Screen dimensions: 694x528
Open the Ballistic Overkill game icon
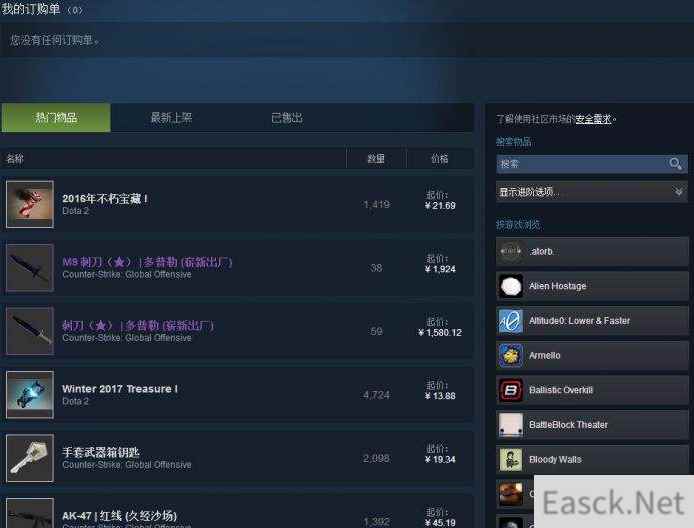[x=511, y=390]
